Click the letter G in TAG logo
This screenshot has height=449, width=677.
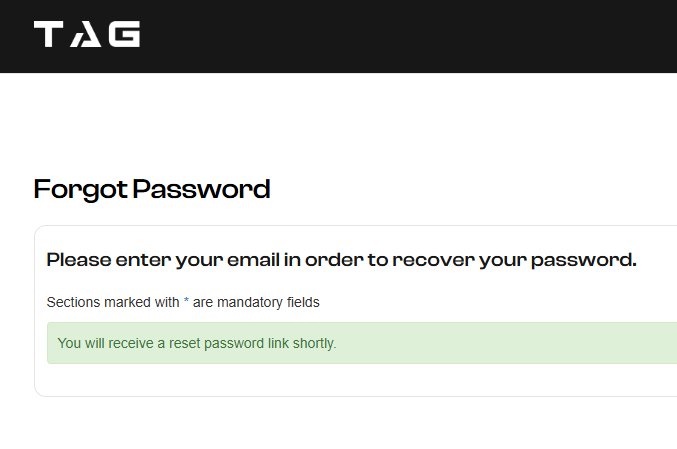click(124, 34)
